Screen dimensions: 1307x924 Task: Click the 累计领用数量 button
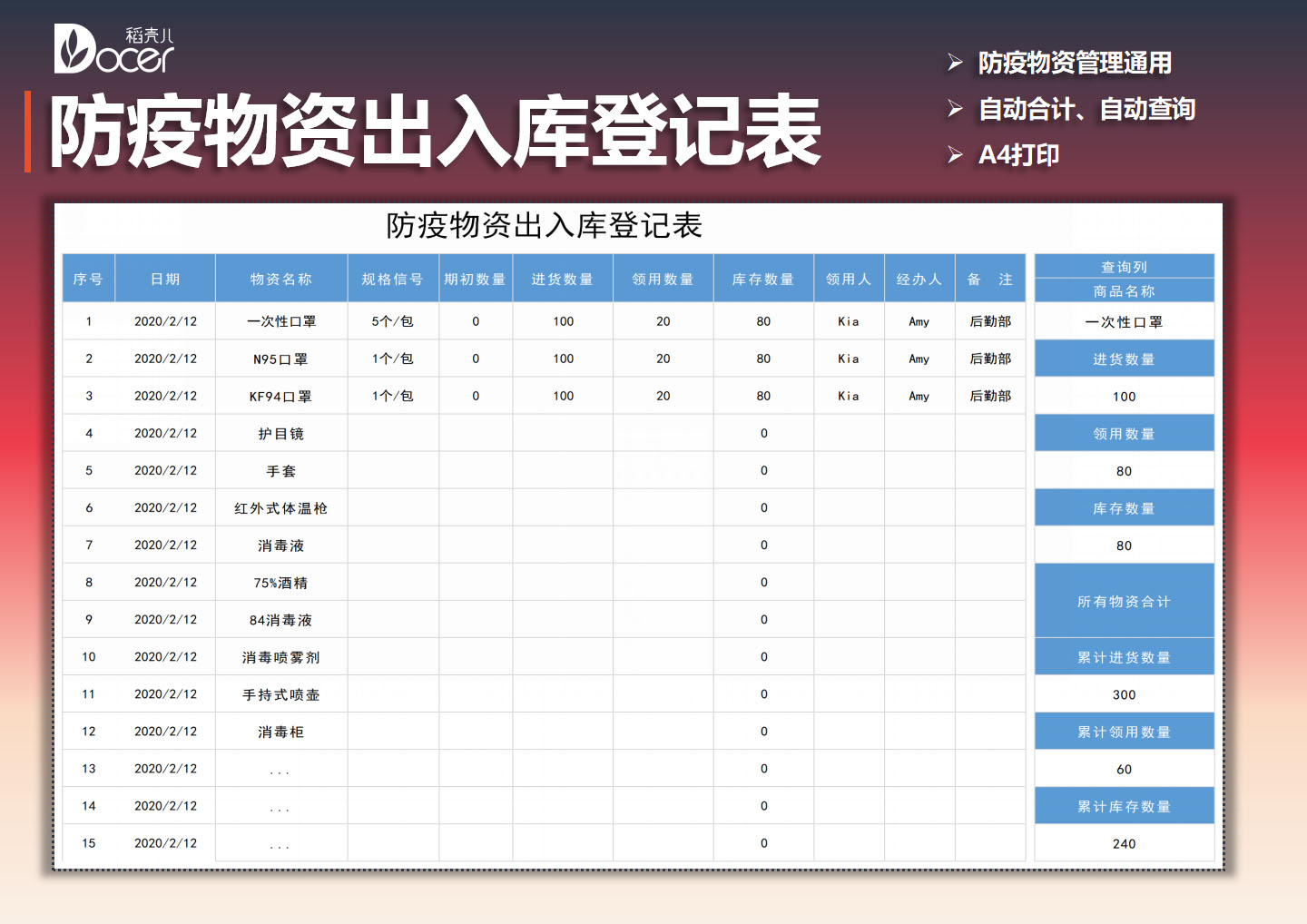[1124, 731]
